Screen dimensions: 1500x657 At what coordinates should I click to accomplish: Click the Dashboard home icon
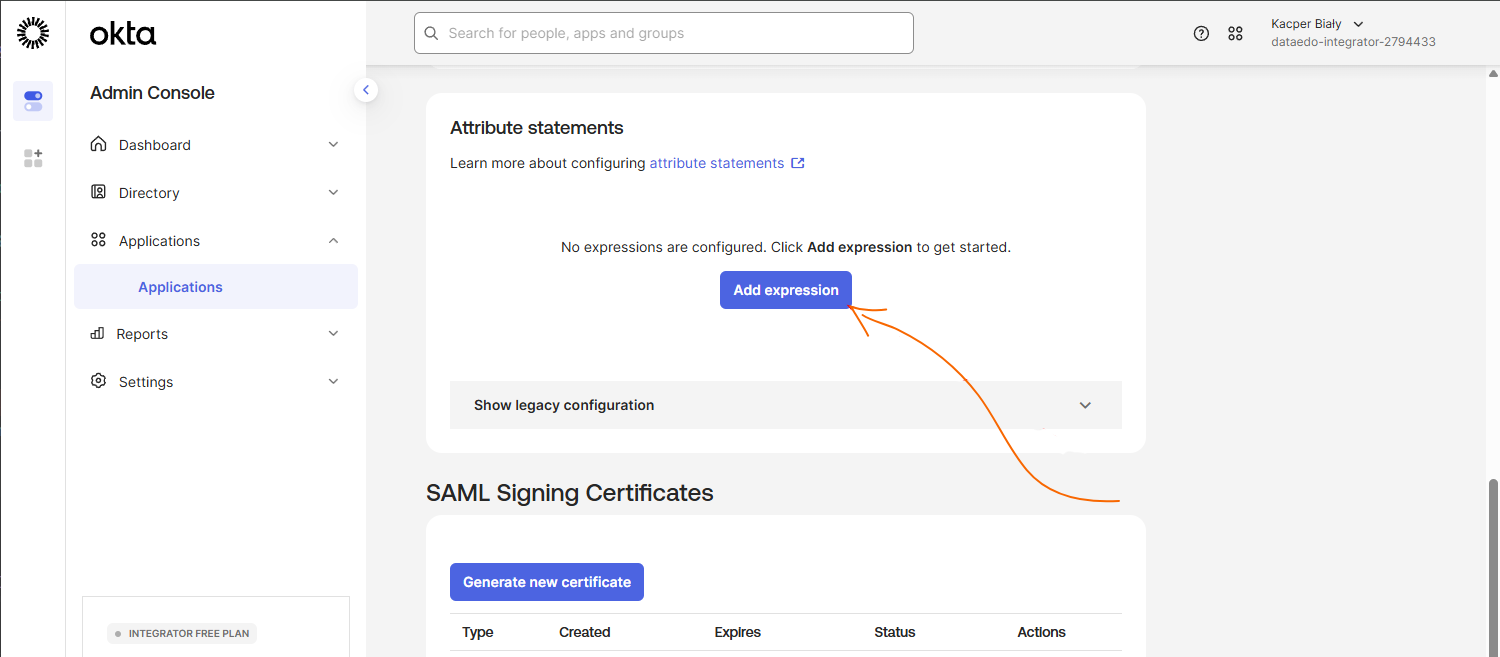(98, 144)
